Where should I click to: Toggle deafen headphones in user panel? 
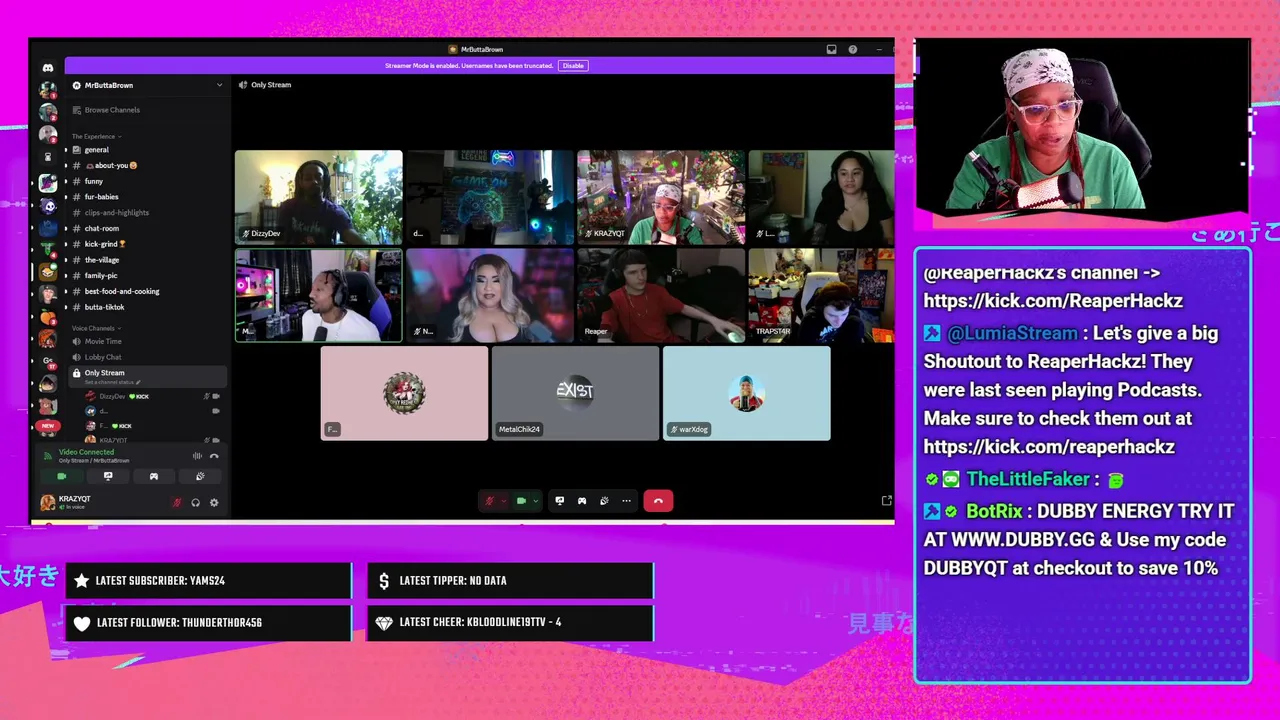pos(196,503)
